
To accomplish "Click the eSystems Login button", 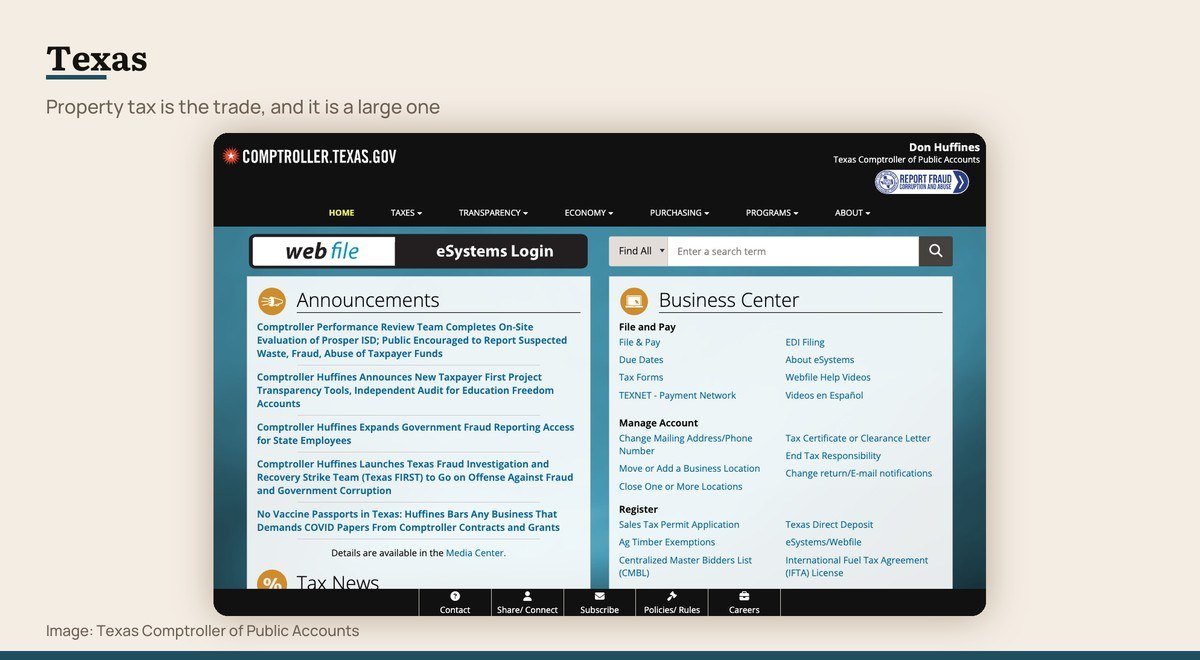I will [x=494, y=251].
